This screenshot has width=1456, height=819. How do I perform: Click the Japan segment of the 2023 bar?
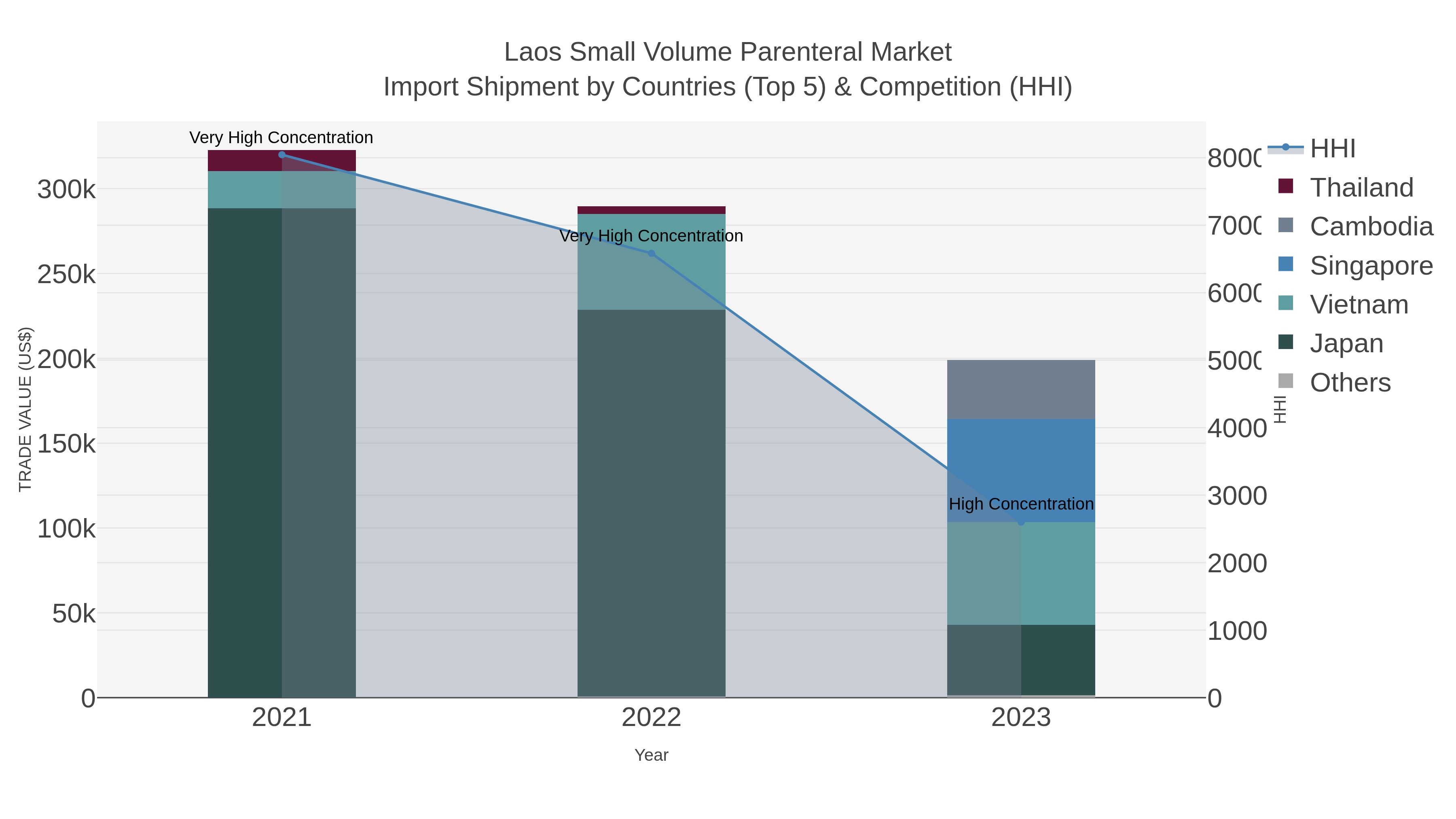[1021, 660]
